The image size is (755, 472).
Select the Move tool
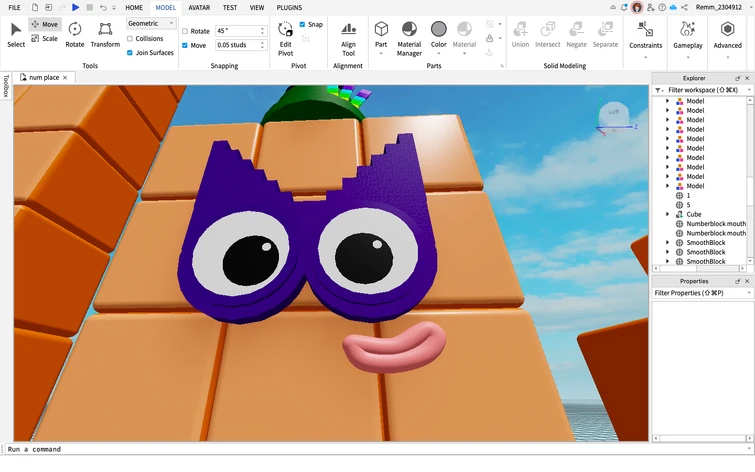43,24
